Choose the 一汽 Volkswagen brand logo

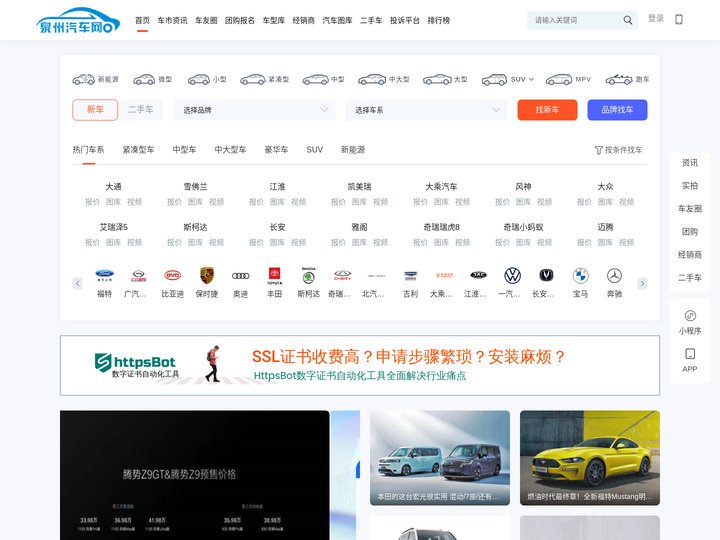pos(512,276)
